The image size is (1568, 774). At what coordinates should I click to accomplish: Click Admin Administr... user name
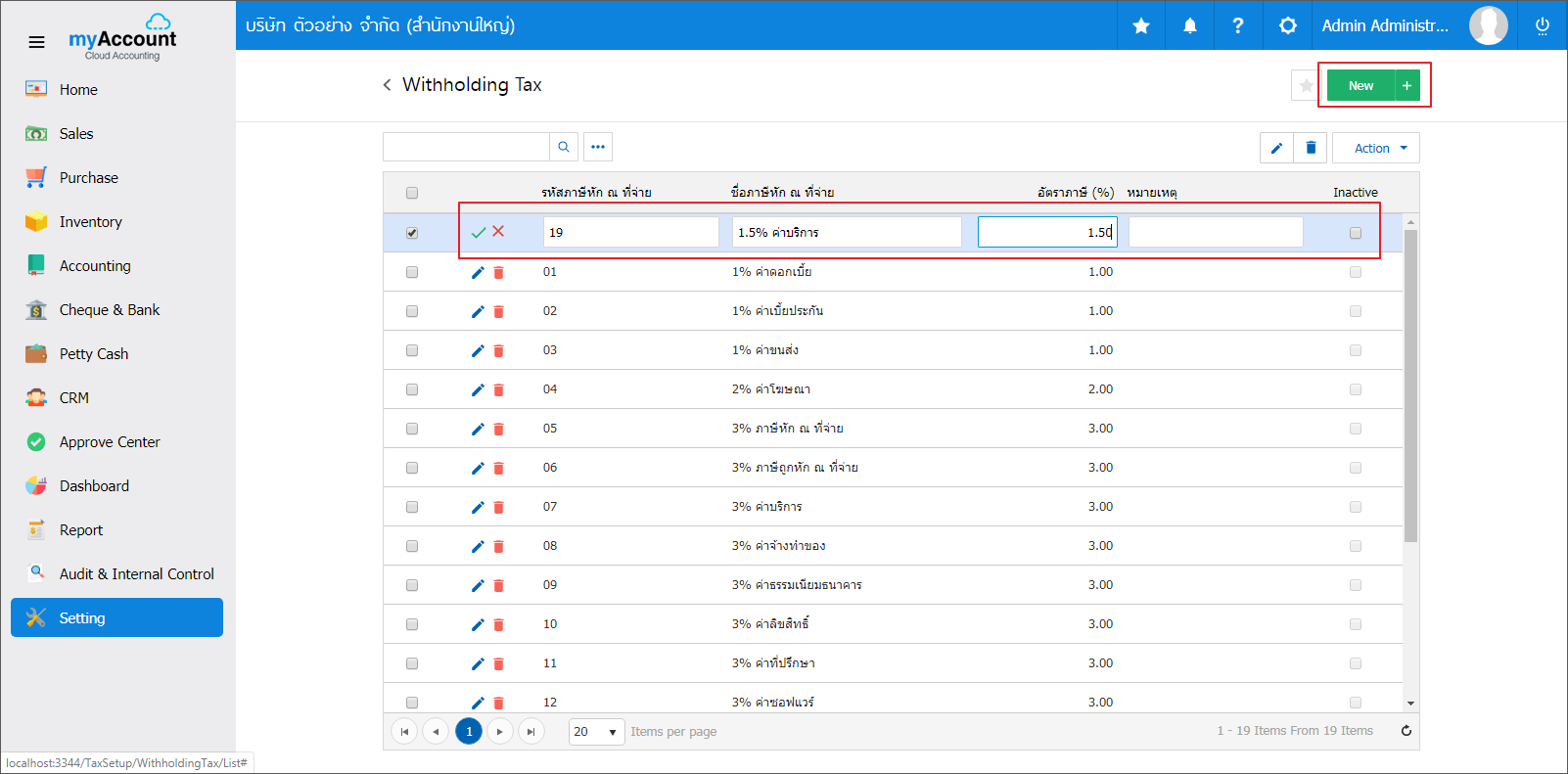(x=1385, y=25)
